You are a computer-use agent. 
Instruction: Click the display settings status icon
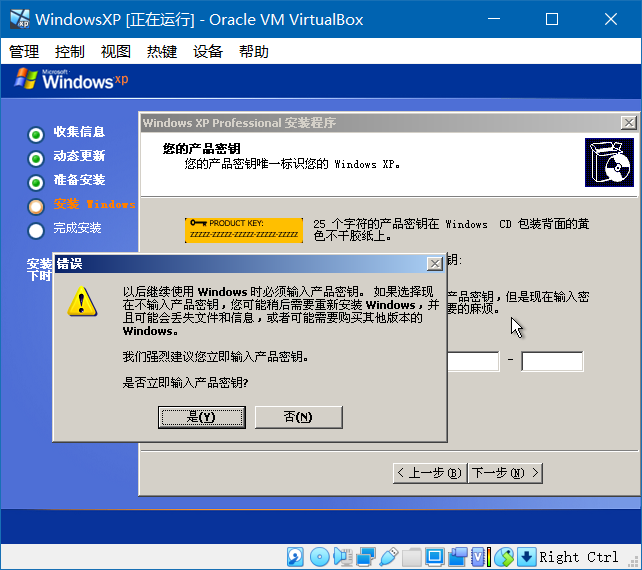(434, 557)
